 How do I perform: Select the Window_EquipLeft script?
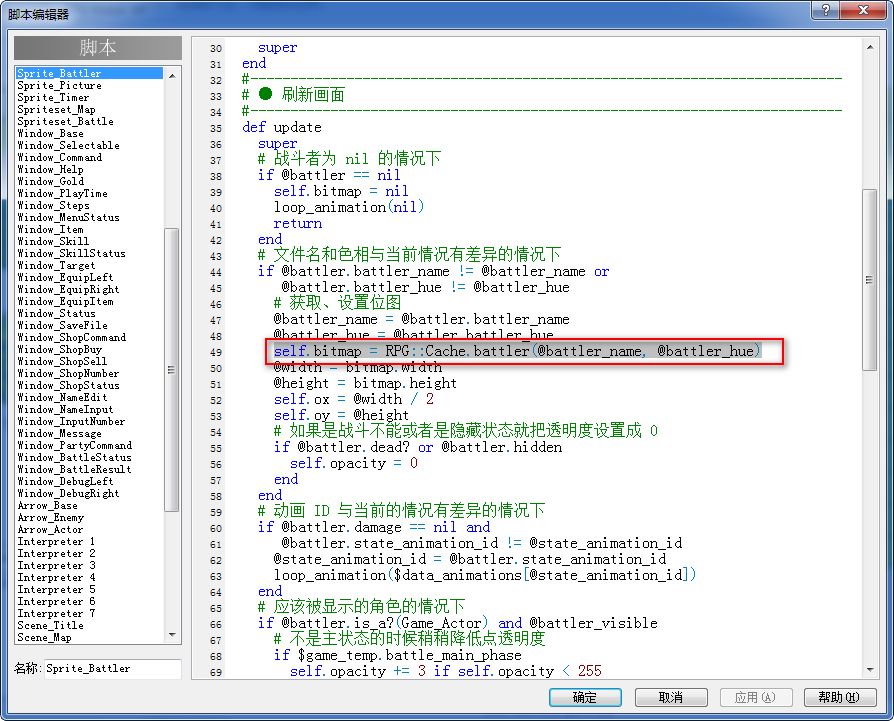tap(65, 277)
